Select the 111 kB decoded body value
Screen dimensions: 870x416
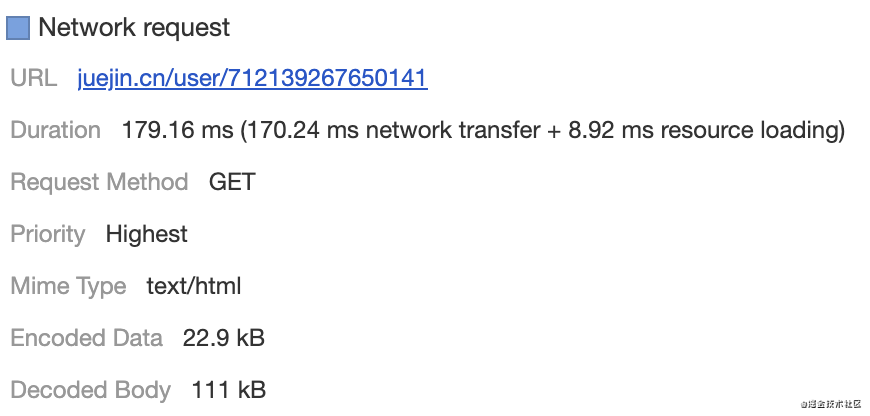click(x=228, y=390)
